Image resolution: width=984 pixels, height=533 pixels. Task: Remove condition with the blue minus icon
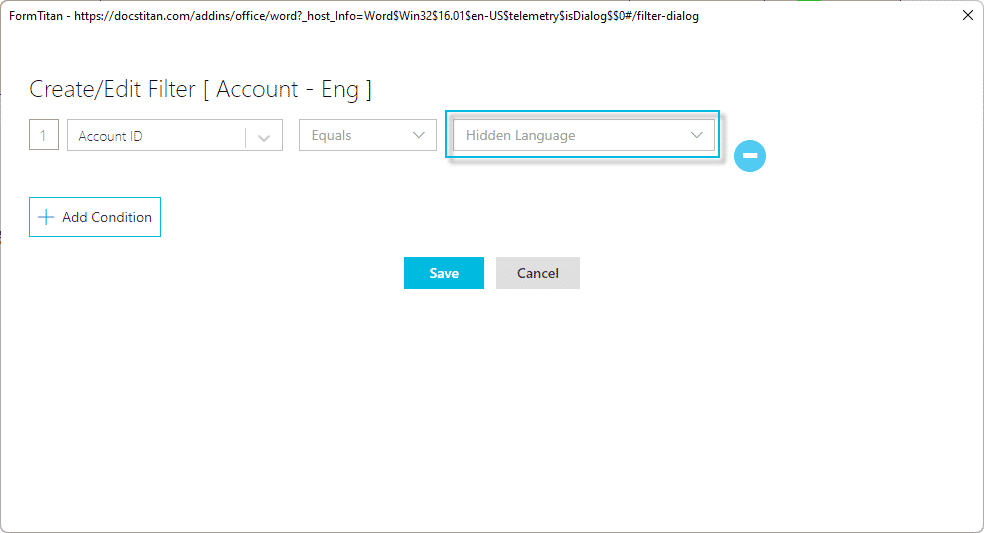pos(750,156)
